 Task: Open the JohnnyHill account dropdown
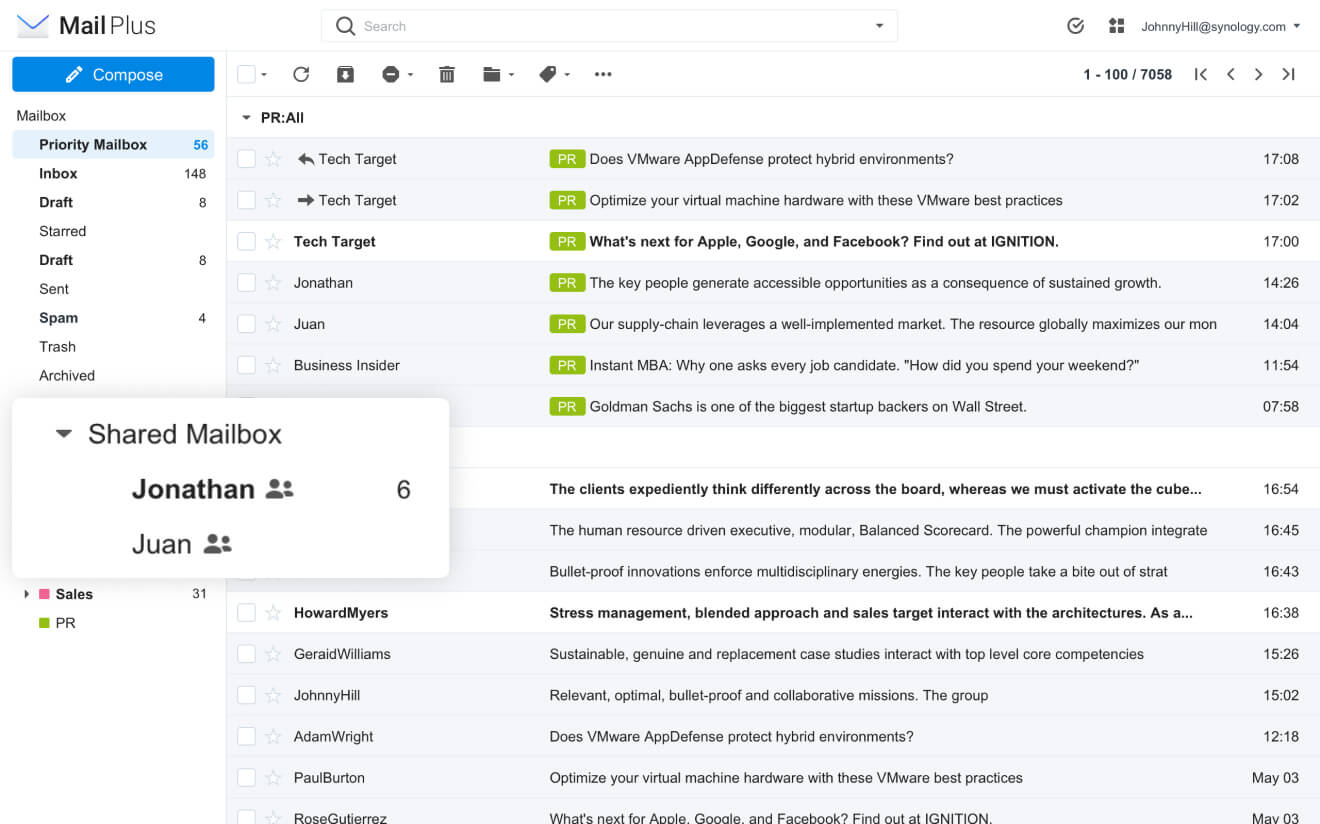1221,27
